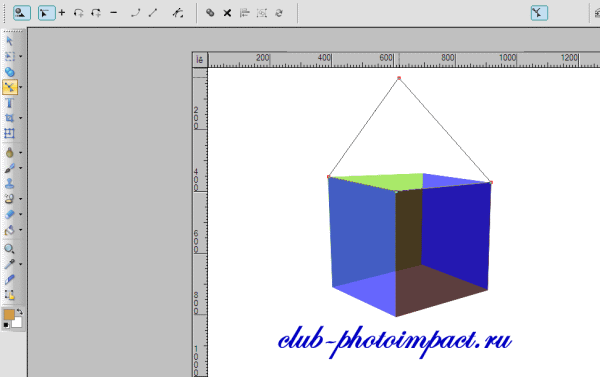Select the Pick tool arrow

pyautogui.click(x=10, y=41)
